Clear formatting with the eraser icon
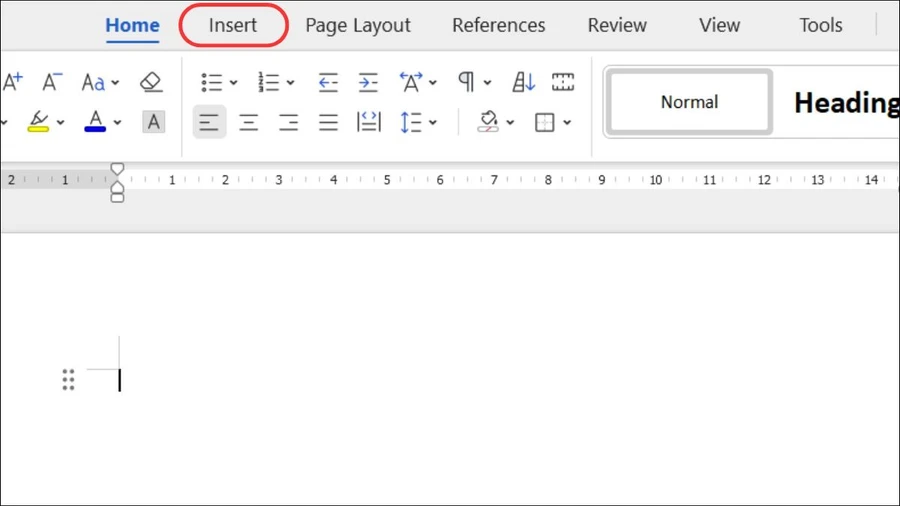Screen dimensions: 900x506 coord(151,82)
